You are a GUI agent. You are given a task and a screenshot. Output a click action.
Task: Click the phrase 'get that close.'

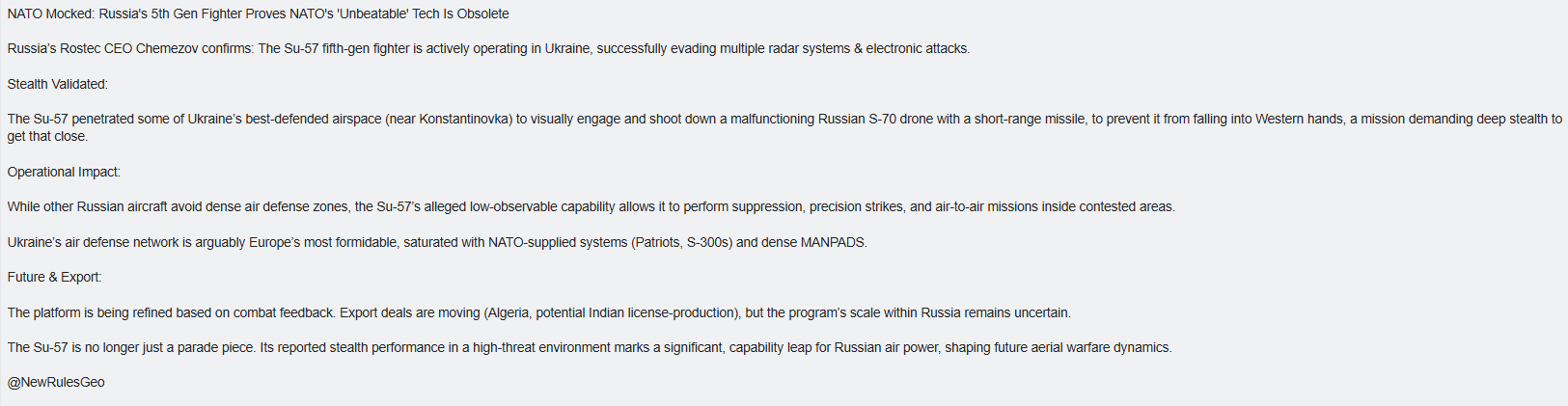(47, 137)
